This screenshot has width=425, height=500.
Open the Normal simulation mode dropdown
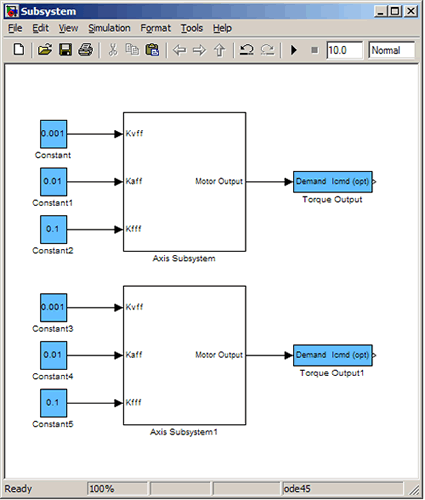[x=392, y=50]
